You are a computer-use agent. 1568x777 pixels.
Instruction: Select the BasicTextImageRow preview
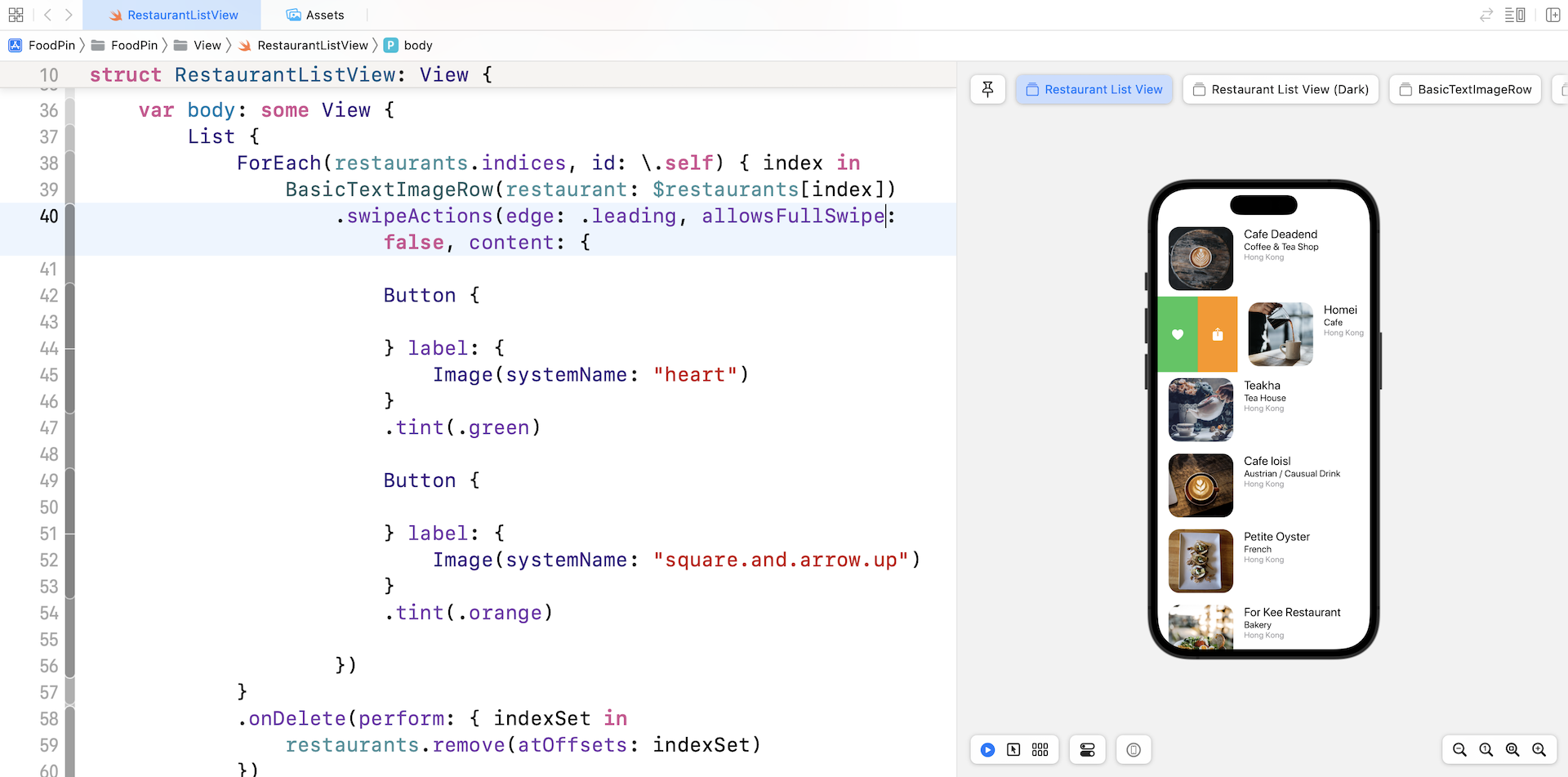[1465, 89]
